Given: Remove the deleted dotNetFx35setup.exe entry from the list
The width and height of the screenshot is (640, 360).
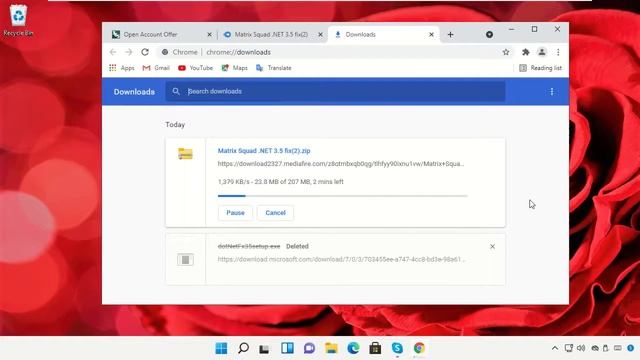Looking at the screenshot, I should click(492, 247).
